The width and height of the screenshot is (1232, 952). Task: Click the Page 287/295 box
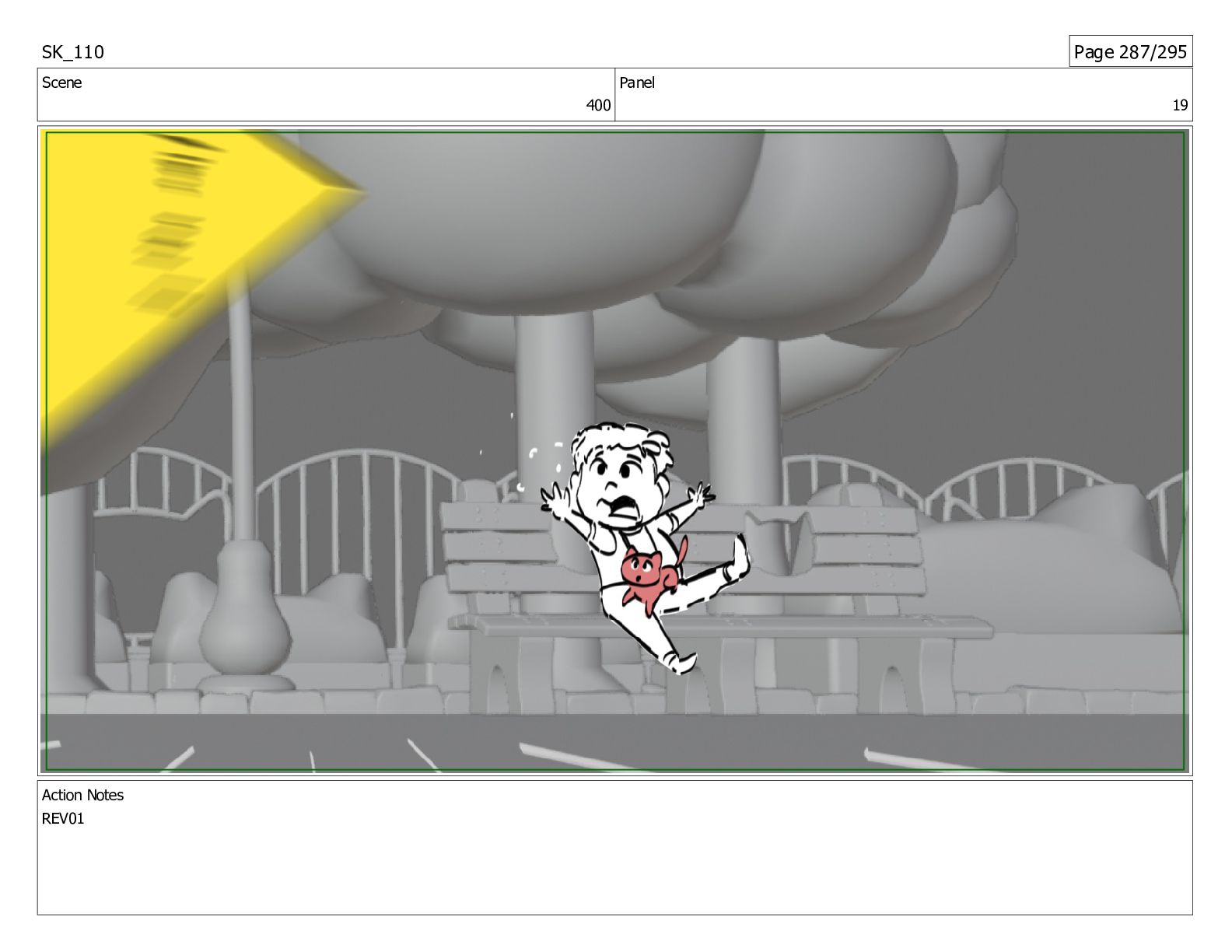coord(1130,51)
